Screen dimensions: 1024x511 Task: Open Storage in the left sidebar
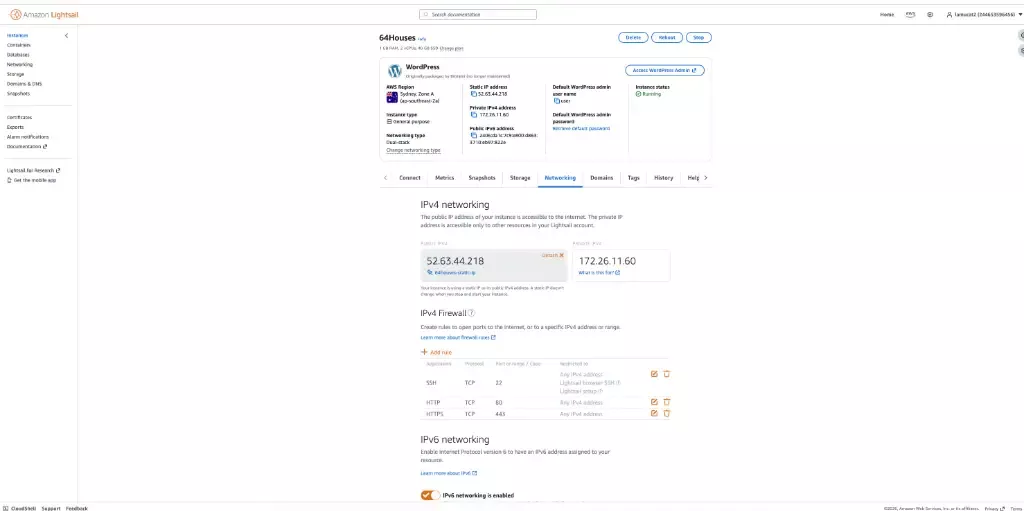point(16,74)
